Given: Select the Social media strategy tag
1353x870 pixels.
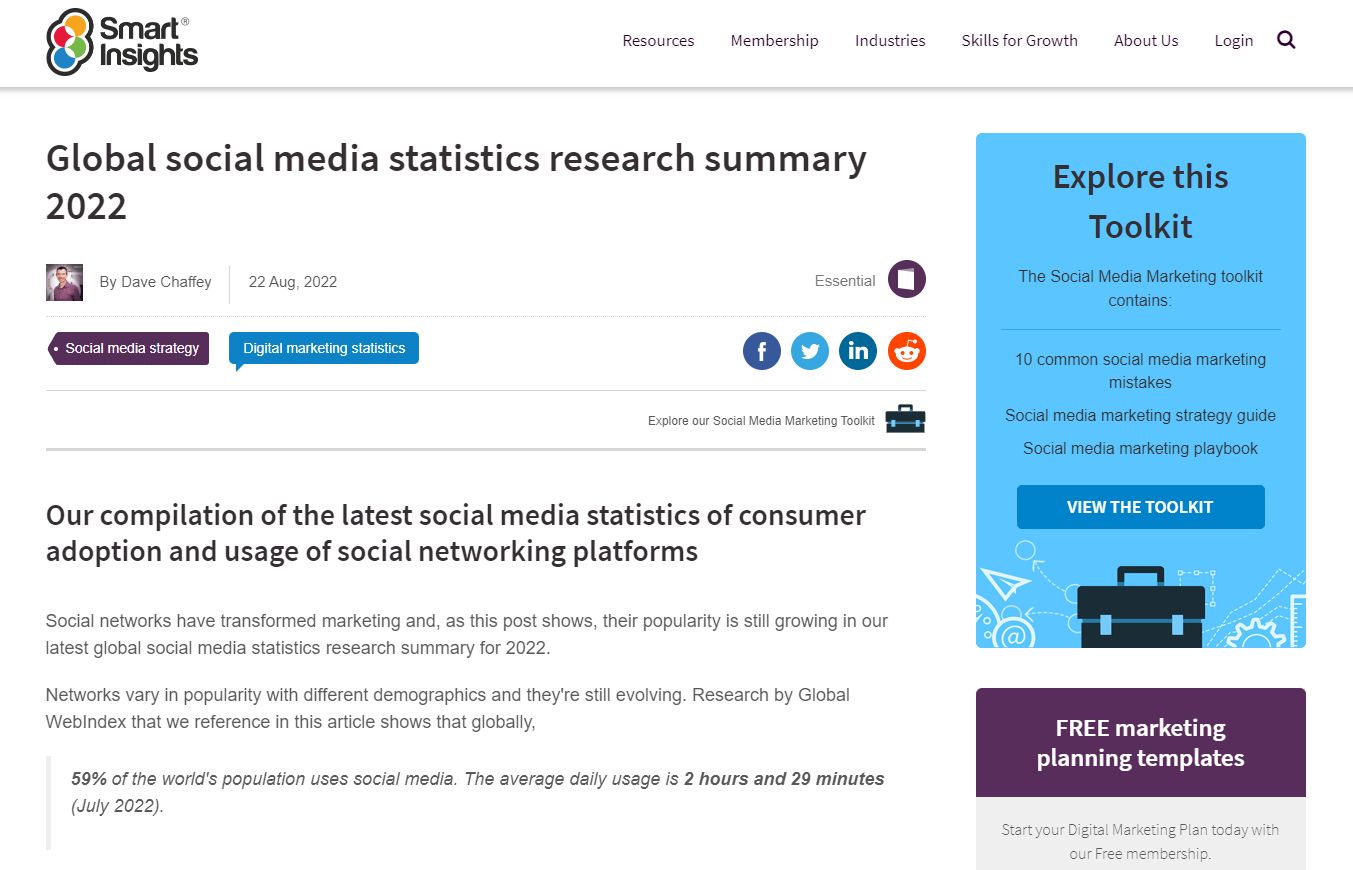Looking at the screenshot, I should [x=128, y=348].
